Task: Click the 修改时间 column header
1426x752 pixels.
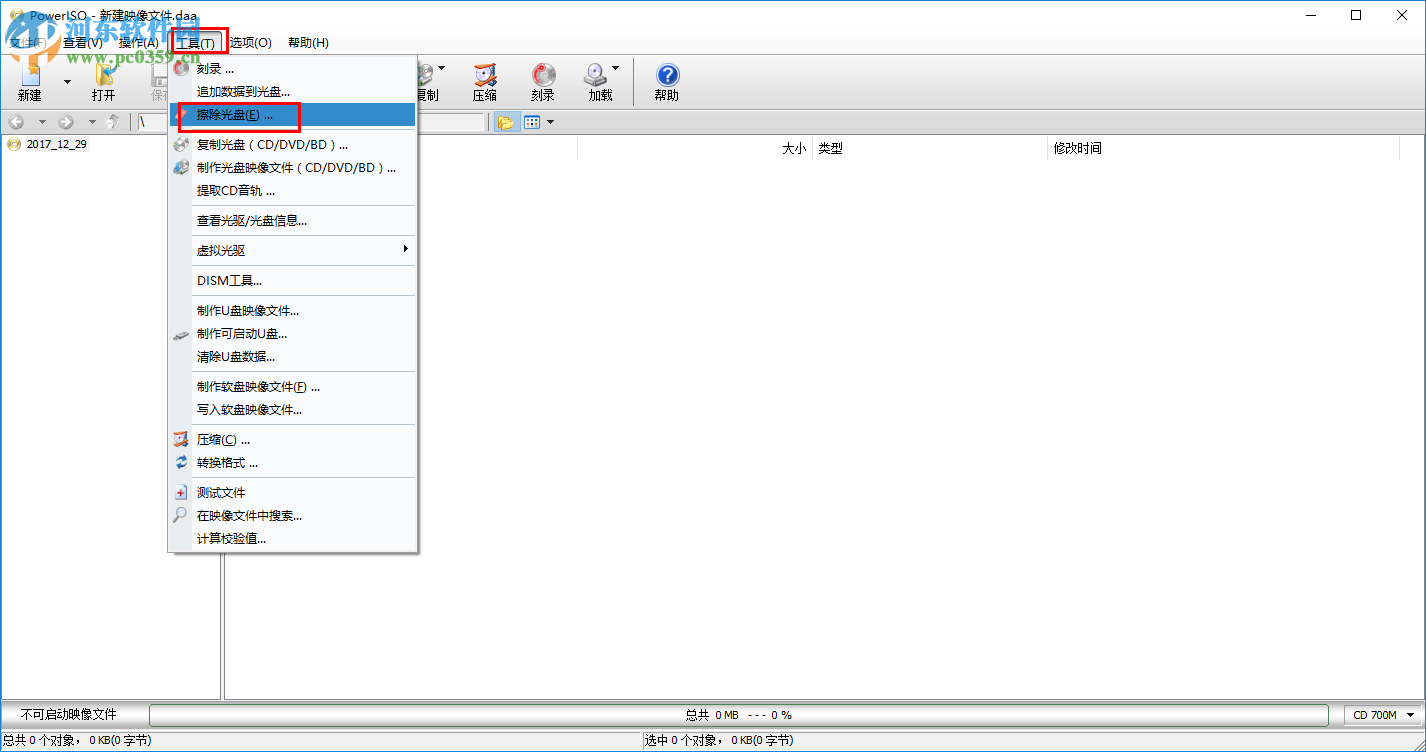Action: point(1077,148)
